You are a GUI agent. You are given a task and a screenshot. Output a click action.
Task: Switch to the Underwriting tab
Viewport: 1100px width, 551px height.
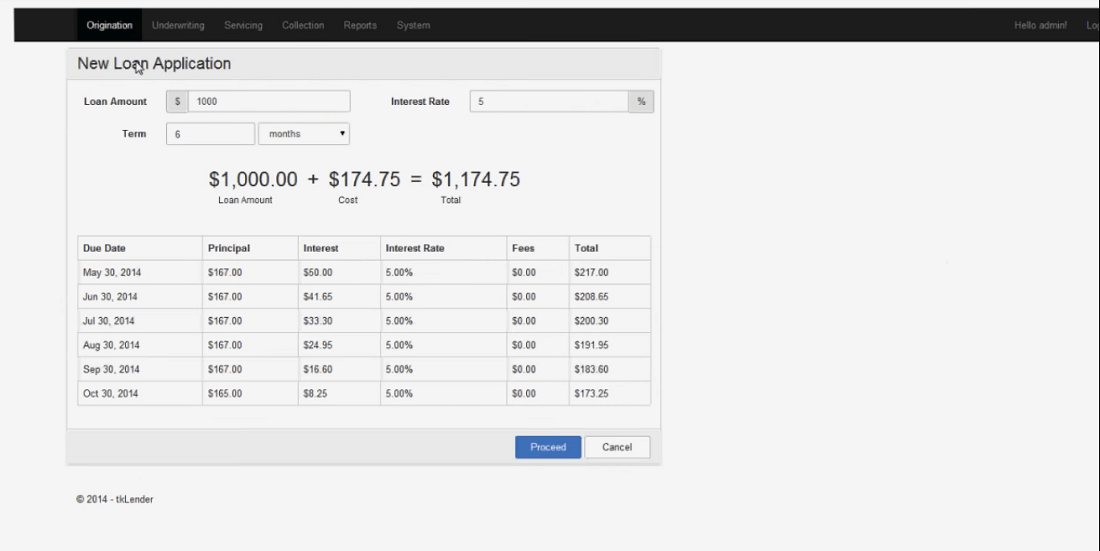[x=178, y=25]
